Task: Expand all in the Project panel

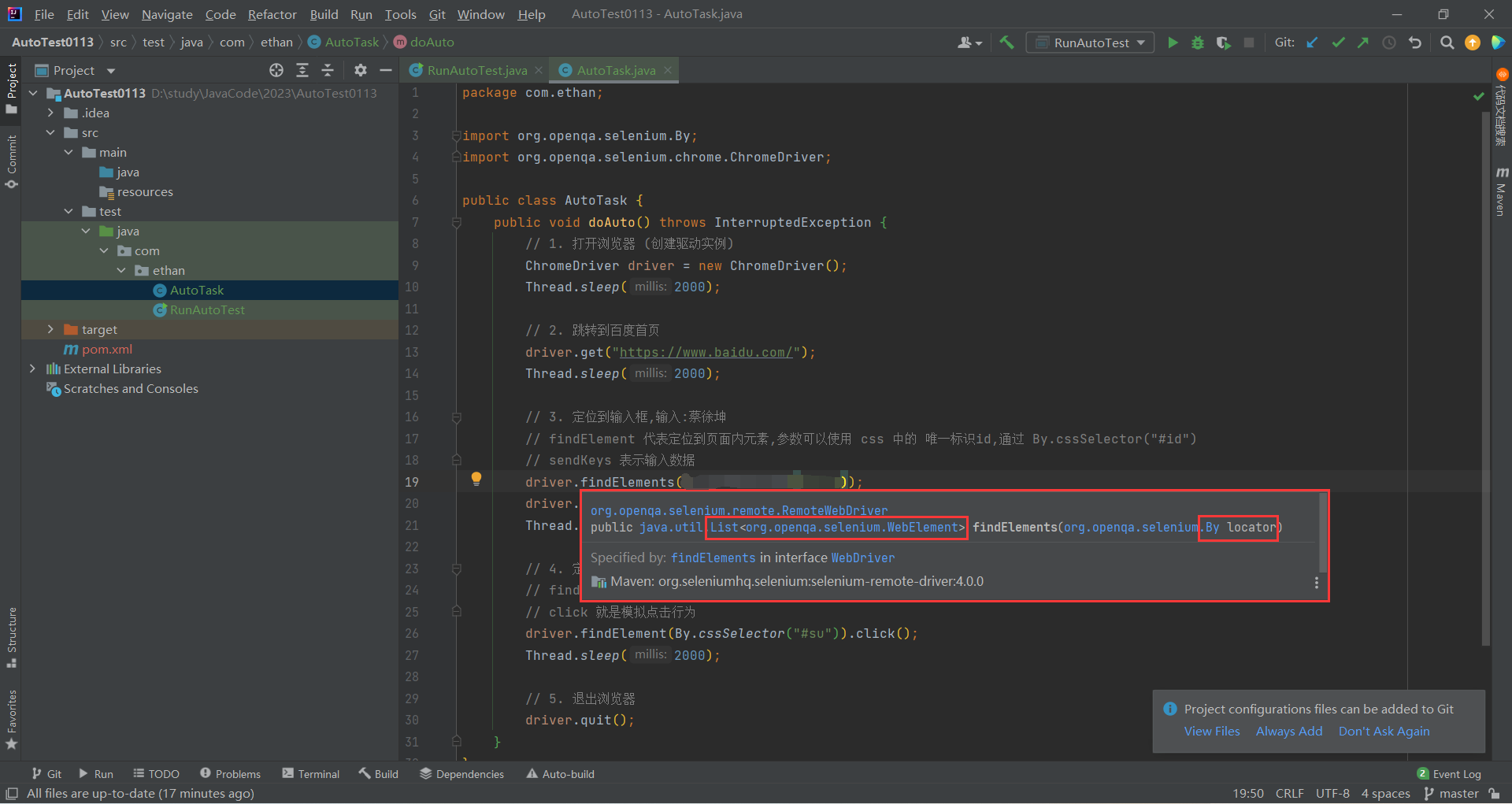Action: pyautogui.click(x=302, y=70)
